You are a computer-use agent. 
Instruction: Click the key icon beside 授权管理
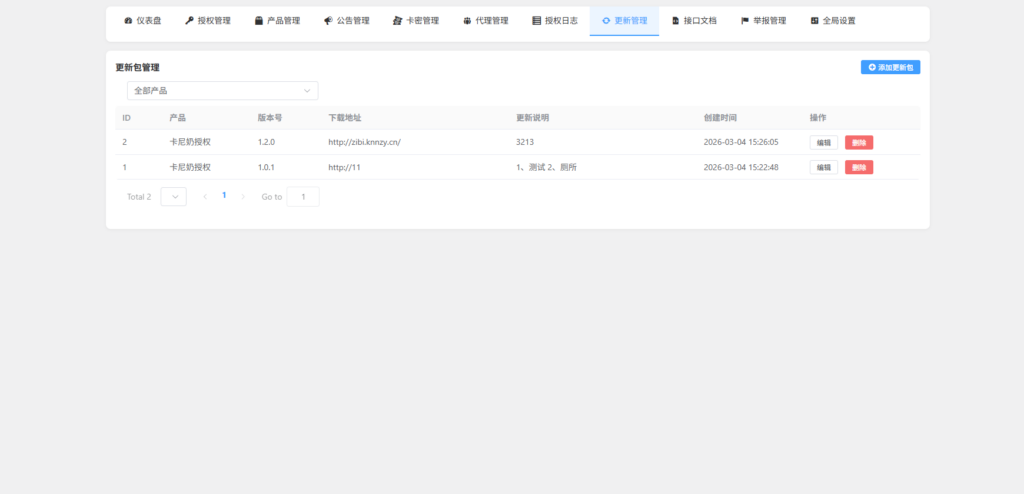189,21
